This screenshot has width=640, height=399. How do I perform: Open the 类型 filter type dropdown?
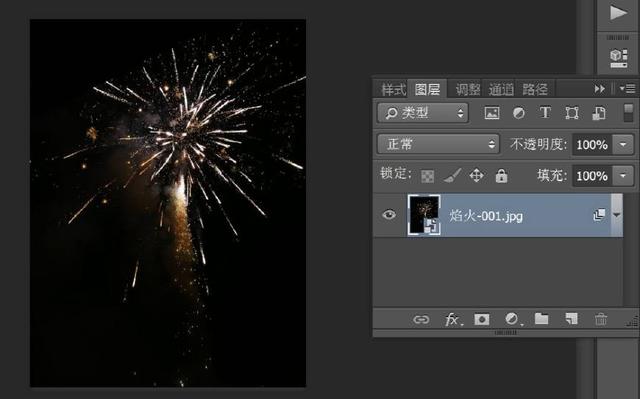click(422, 113)
